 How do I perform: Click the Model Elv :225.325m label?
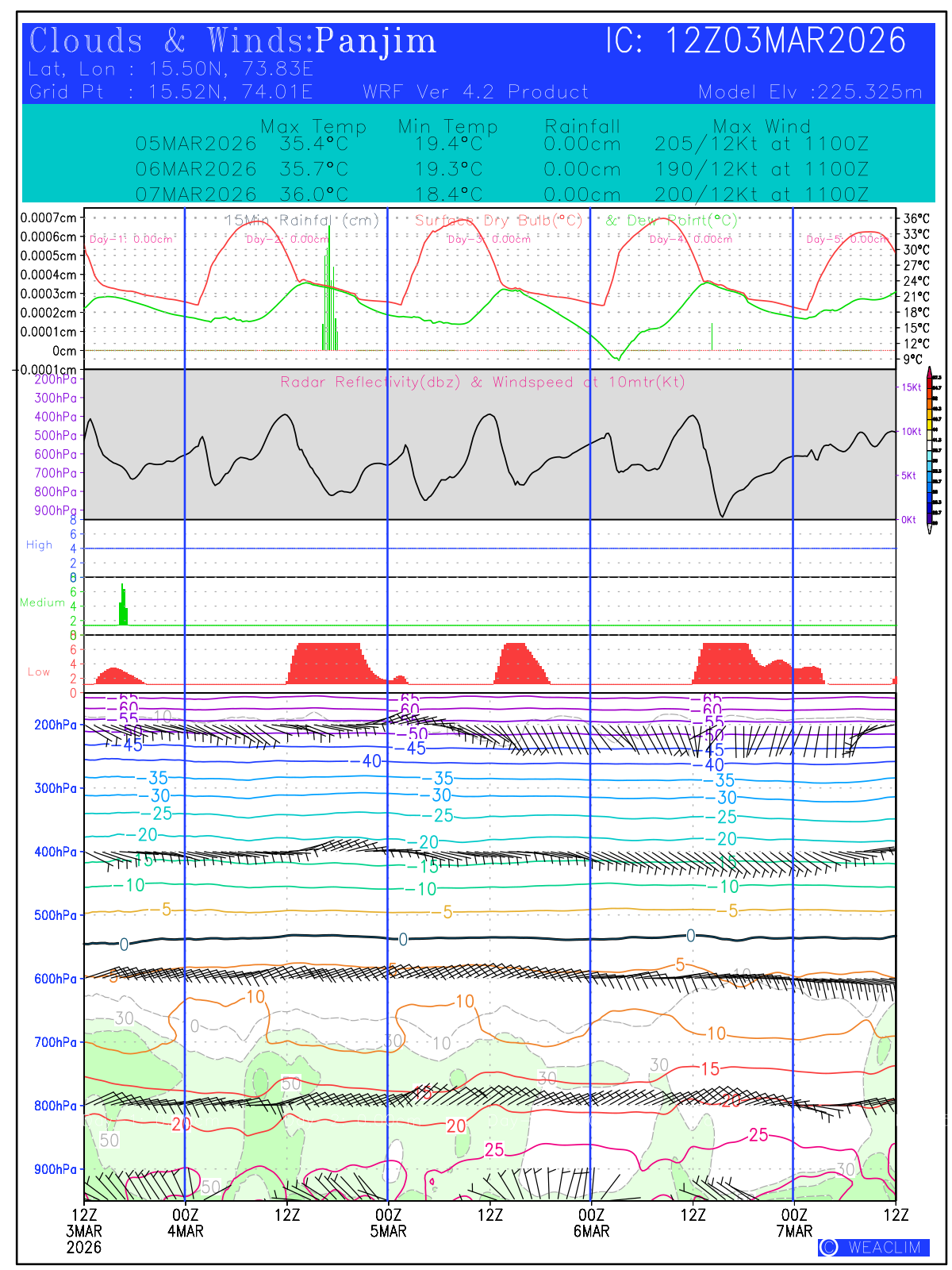(810, 92)
